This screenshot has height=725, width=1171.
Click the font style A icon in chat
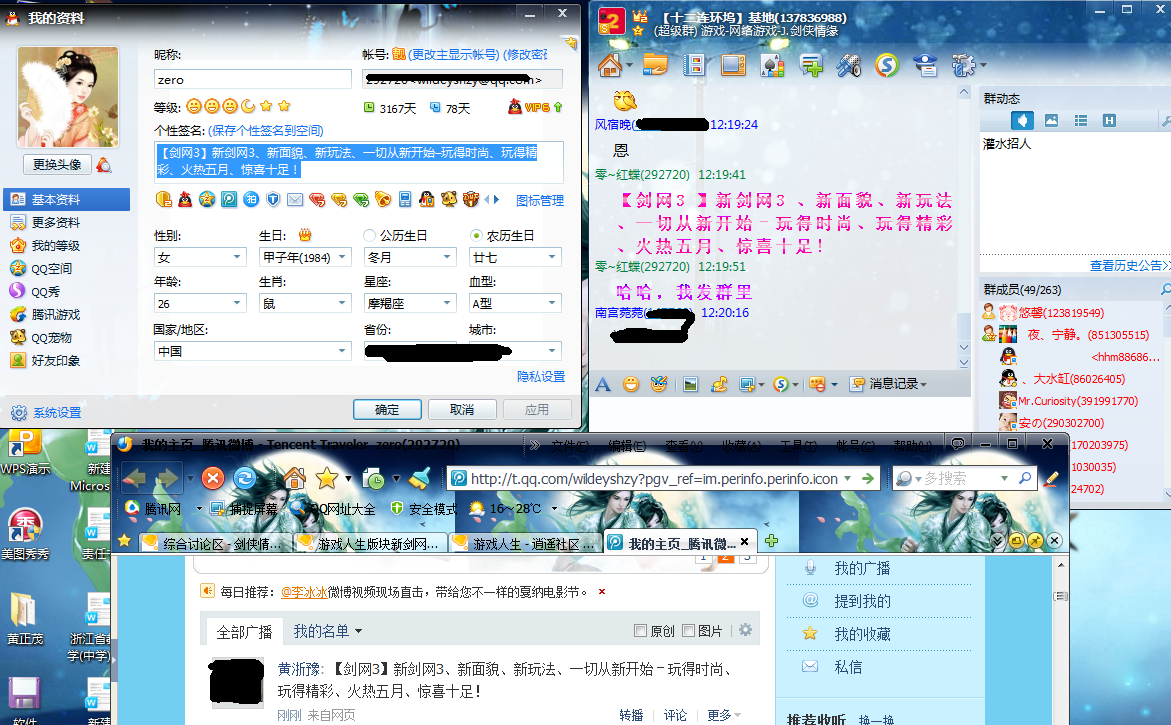pos(603,384)
